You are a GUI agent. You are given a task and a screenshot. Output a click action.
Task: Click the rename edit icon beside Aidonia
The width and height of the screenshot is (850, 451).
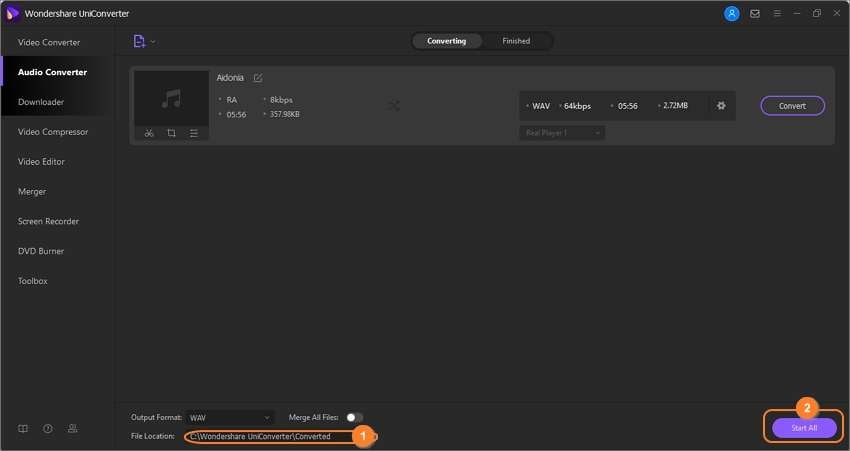258,78
